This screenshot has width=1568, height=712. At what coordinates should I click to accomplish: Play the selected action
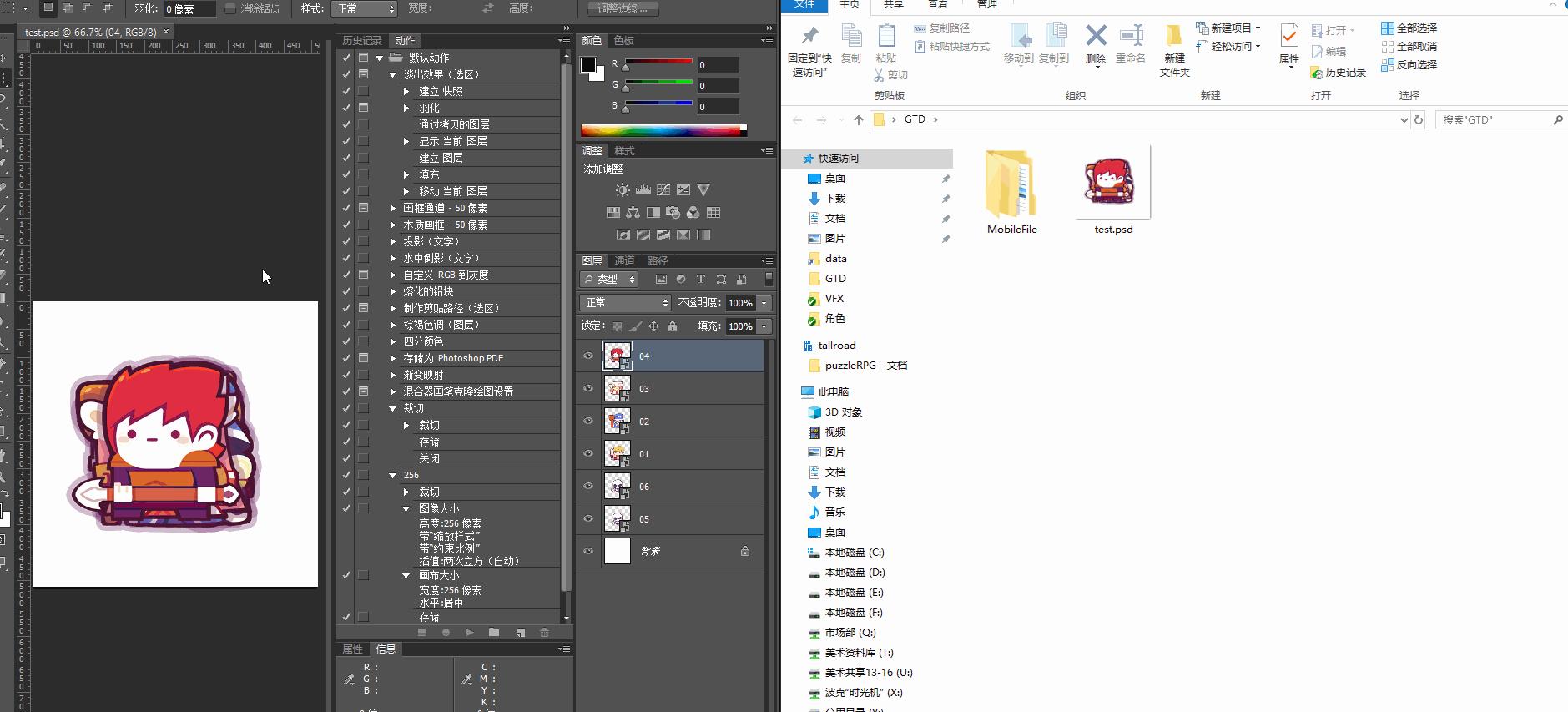(470, 633)
